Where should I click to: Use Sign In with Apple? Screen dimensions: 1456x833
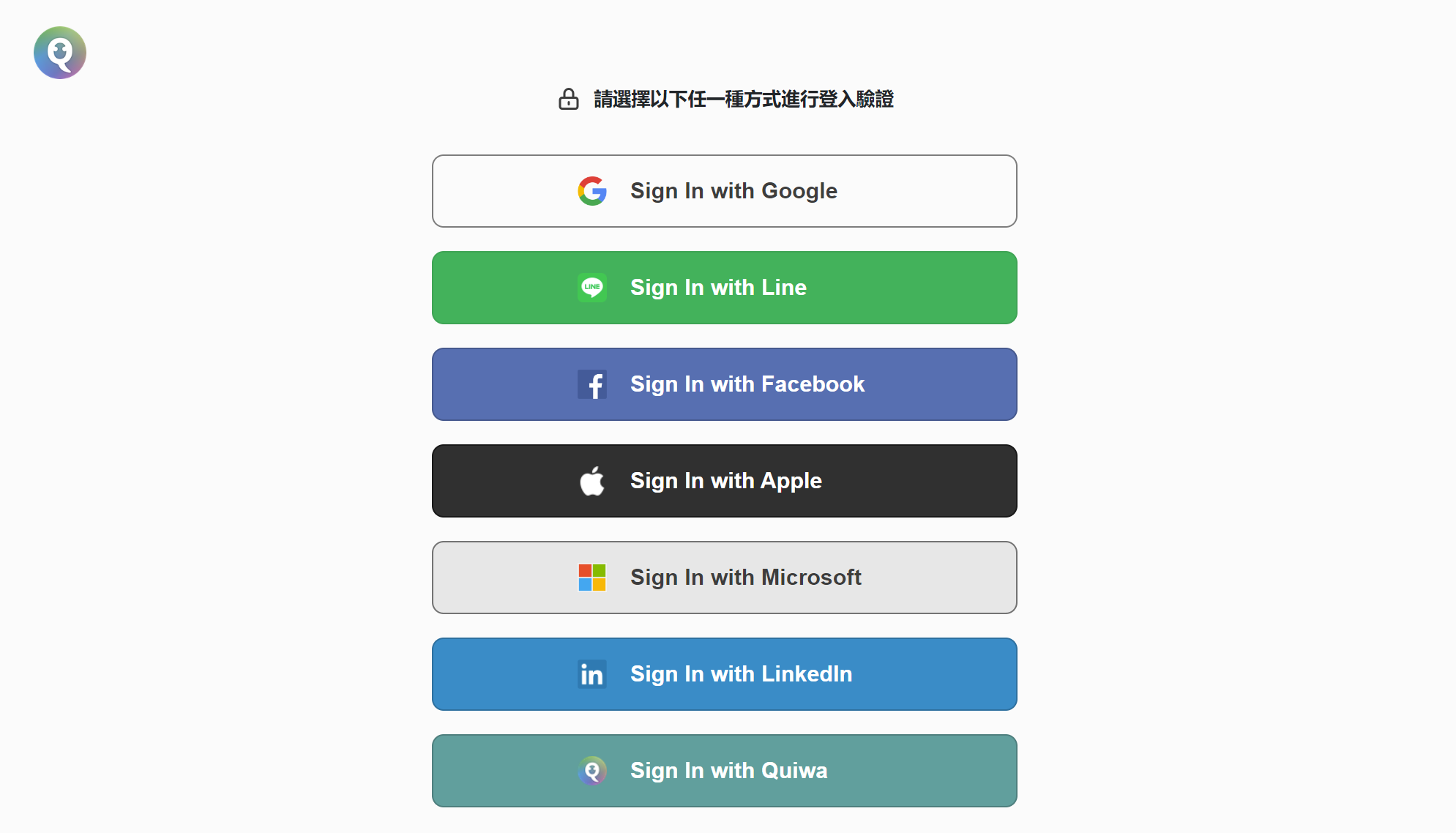click(725, 481)
